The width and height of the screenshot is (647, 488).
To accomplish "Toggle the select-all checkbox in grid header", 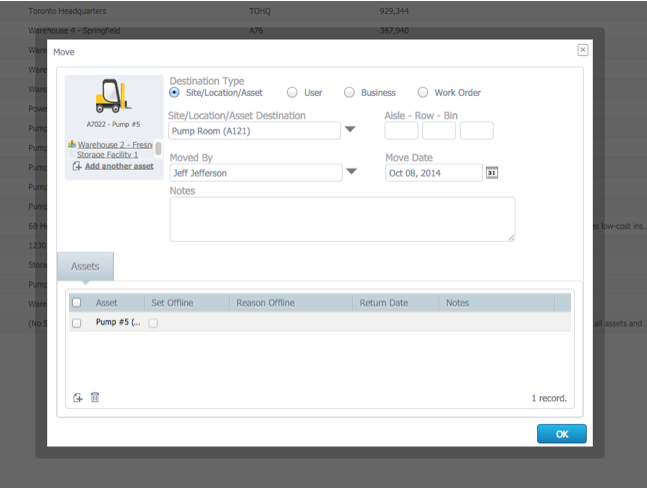I will tap(77, 303).
